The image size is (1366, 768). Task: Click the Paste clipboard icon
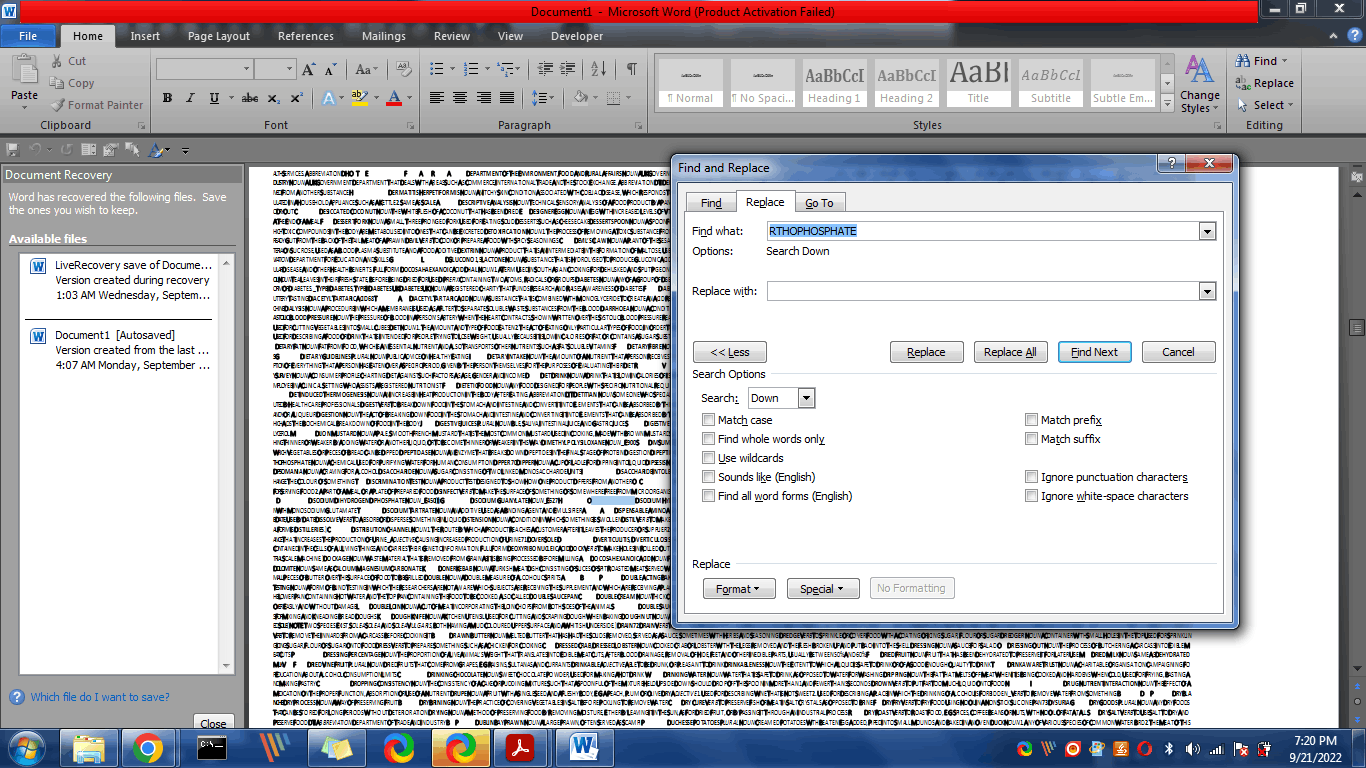24,70
